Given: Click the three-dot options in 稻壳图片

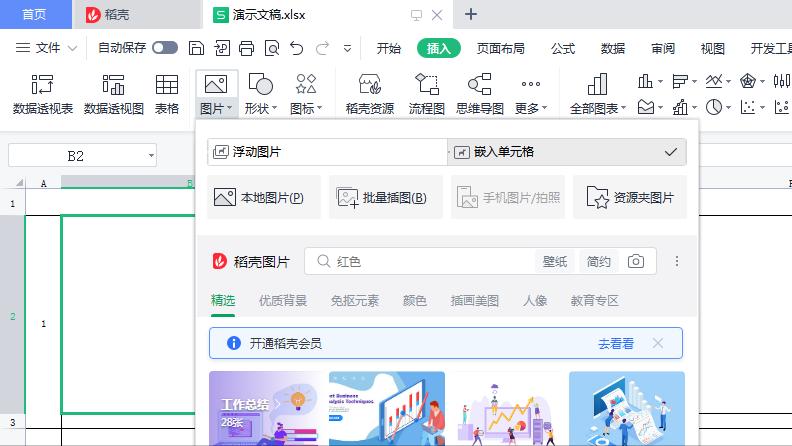Looking at the screenshot, I should point(677,261).
